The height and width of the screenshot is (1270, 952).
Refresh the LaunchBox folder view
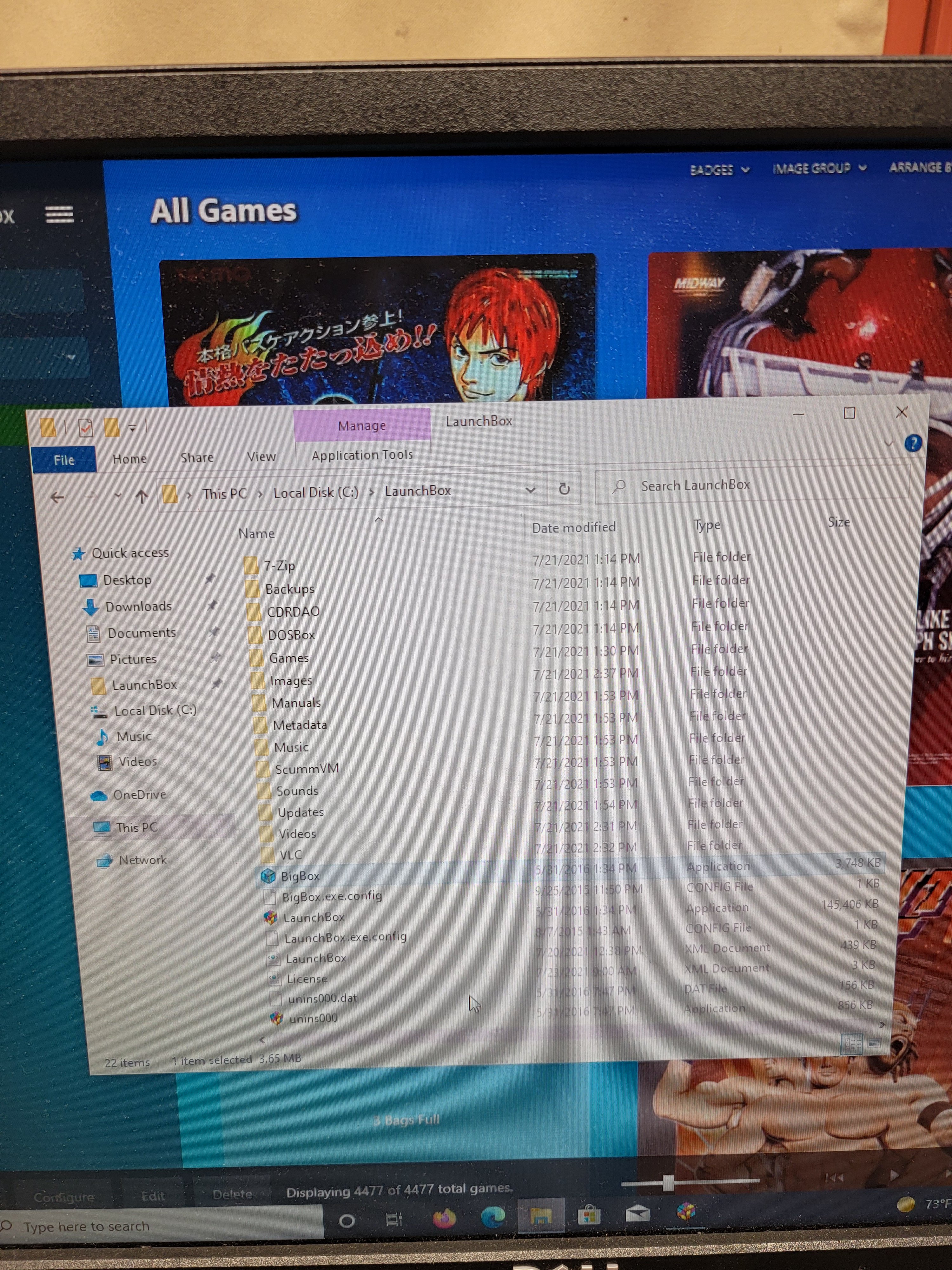click(564, 488)
